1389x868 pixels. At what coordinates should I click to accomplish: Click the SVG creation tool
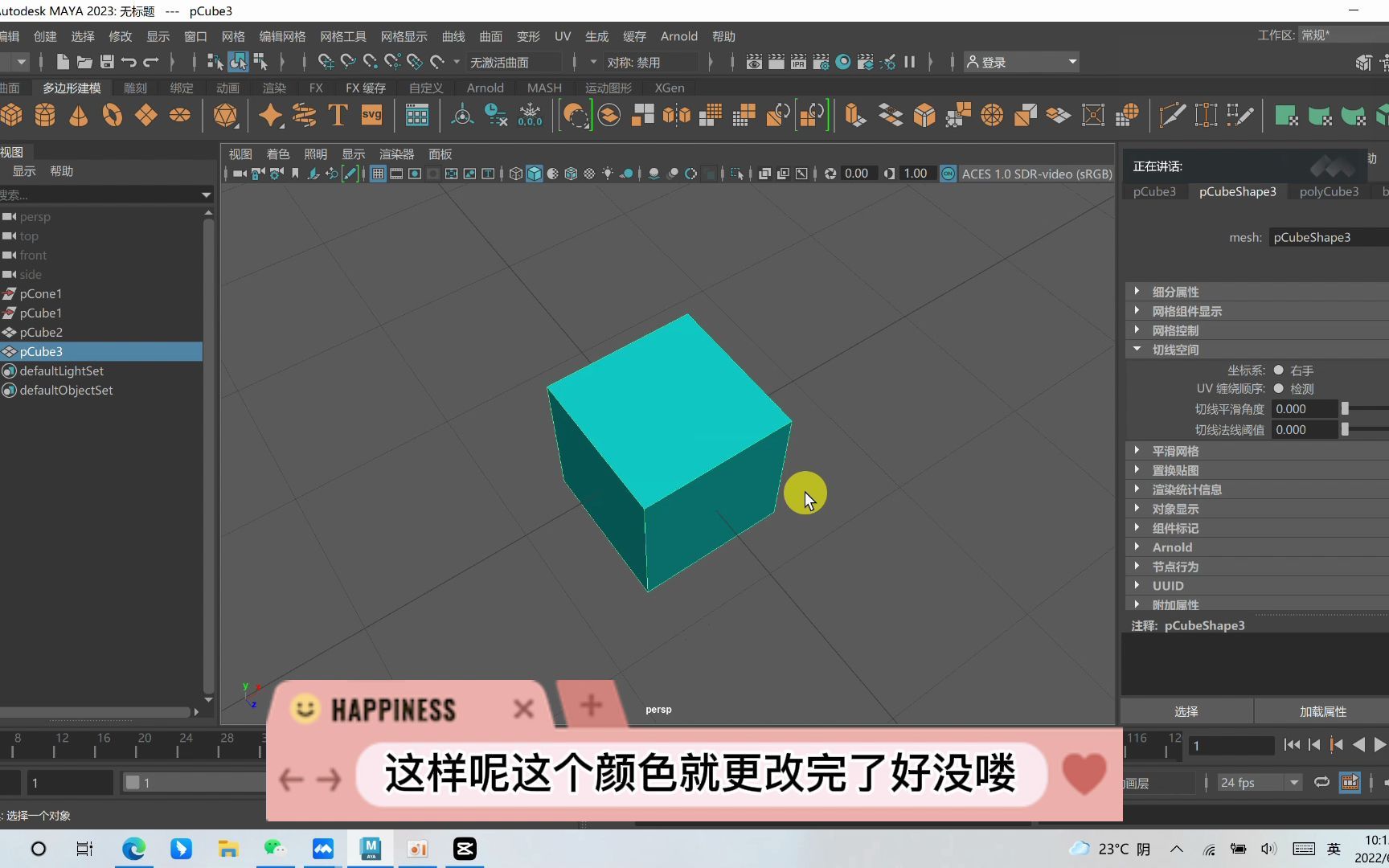coord(371,115)
